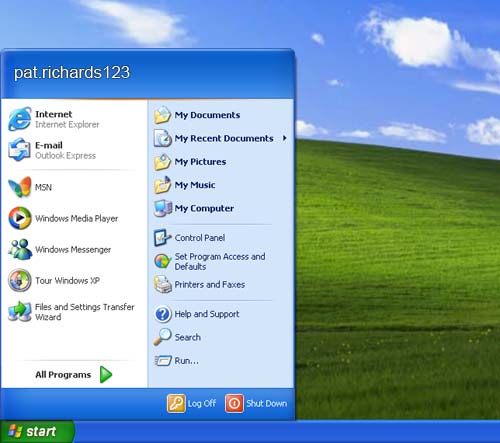Click the Log Off key icon
This screenshot has height=443, width=500.
[x=176, y=403]
